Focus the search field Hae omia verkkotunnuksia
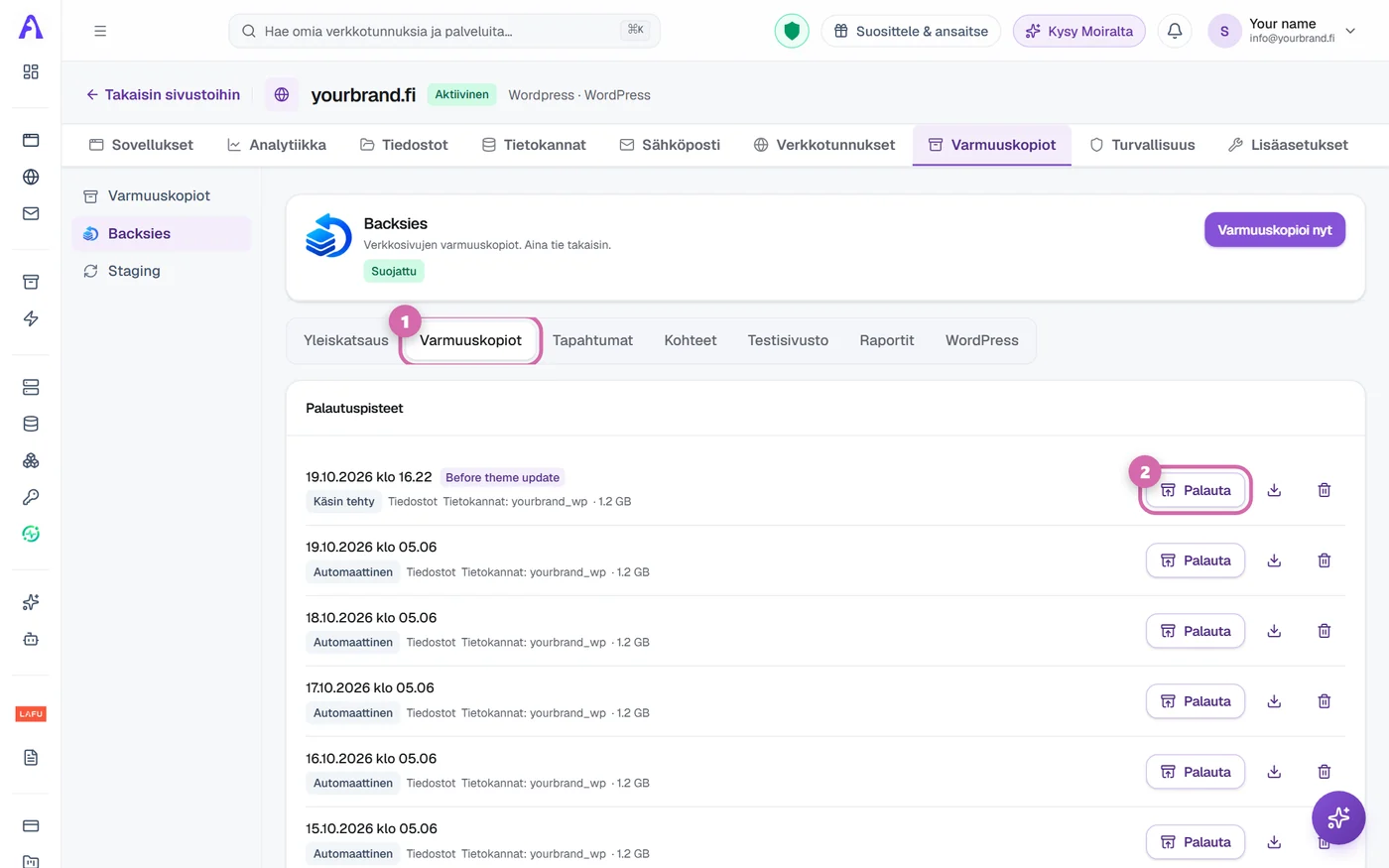The image size is (1389, 868). [x=444, y=31]
